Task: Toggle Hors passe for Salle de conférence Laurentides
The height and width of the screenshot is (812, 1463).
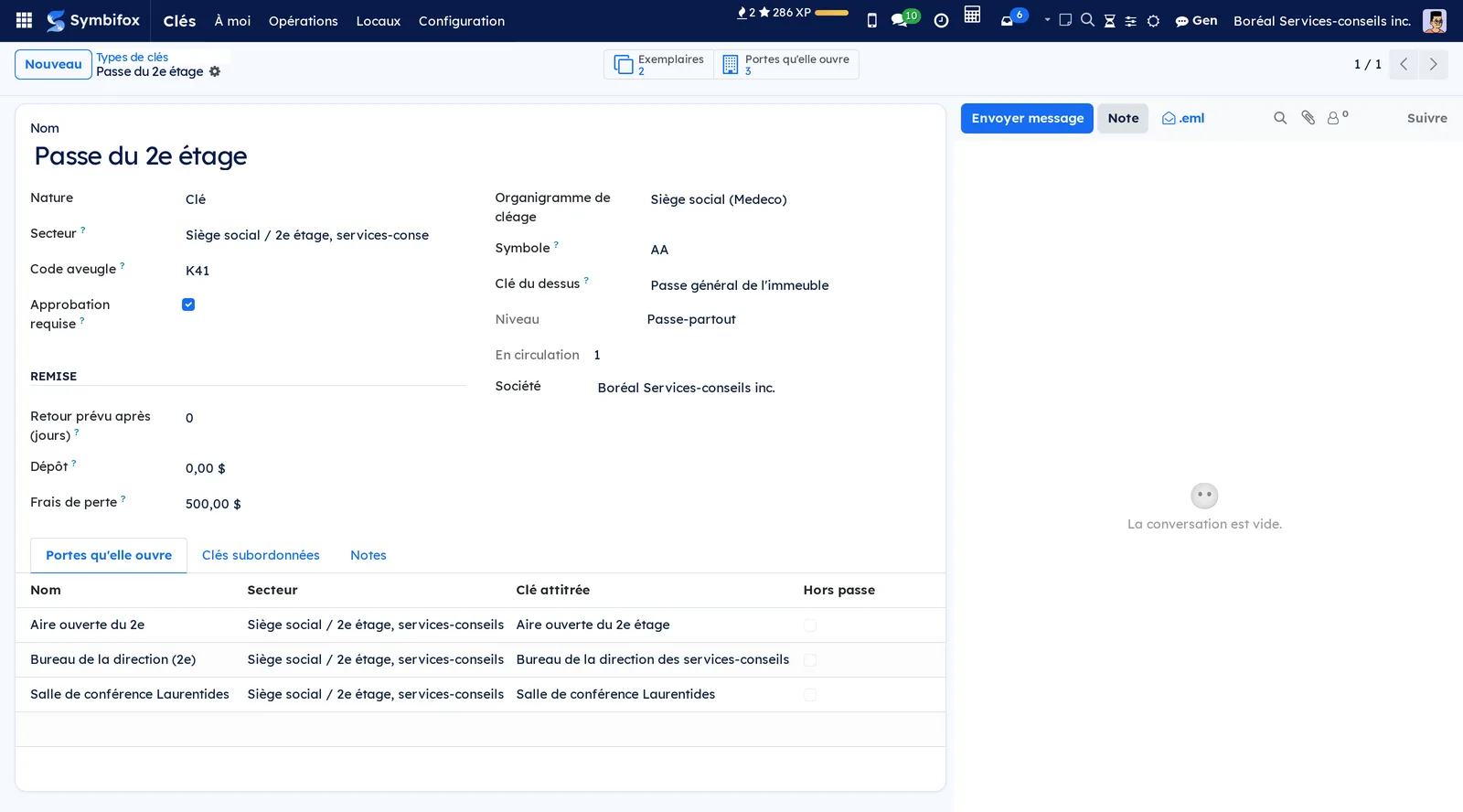Action: tap(810, 695)
